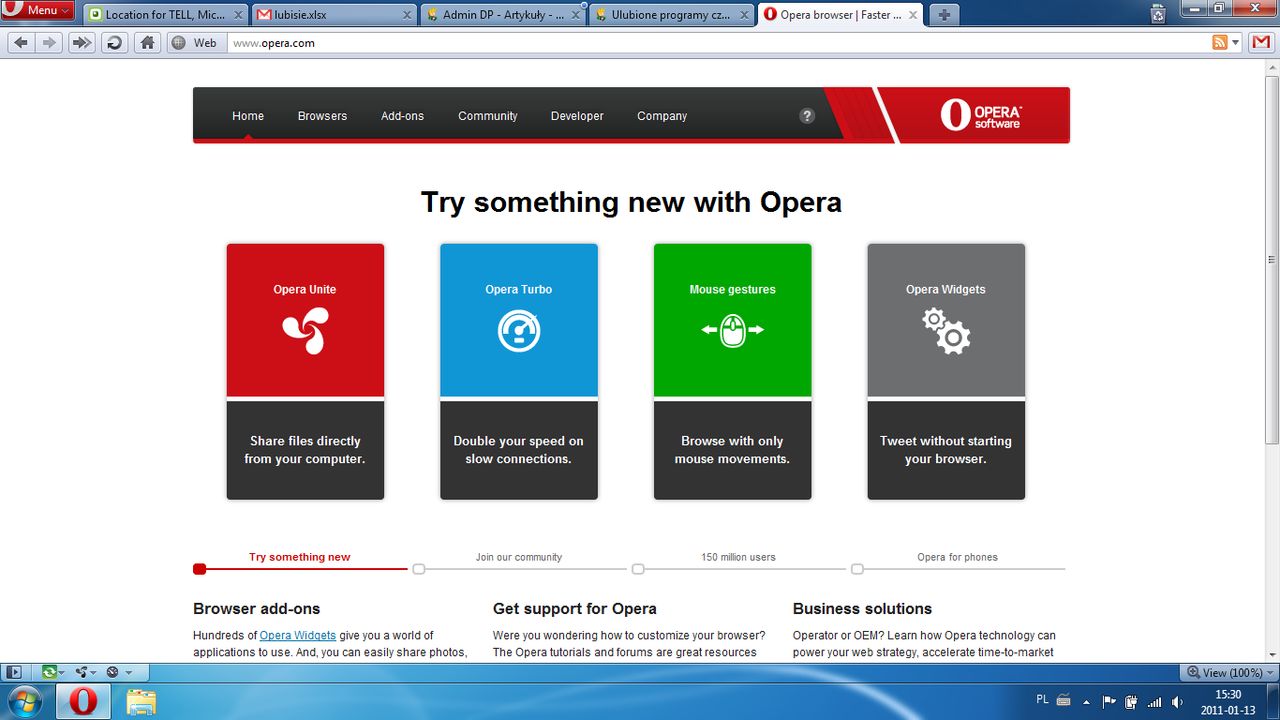The height and width of the screenshot is (720, 1280).
Task: Click the 150 million users slider marker
Action: [x=637, y=568]
